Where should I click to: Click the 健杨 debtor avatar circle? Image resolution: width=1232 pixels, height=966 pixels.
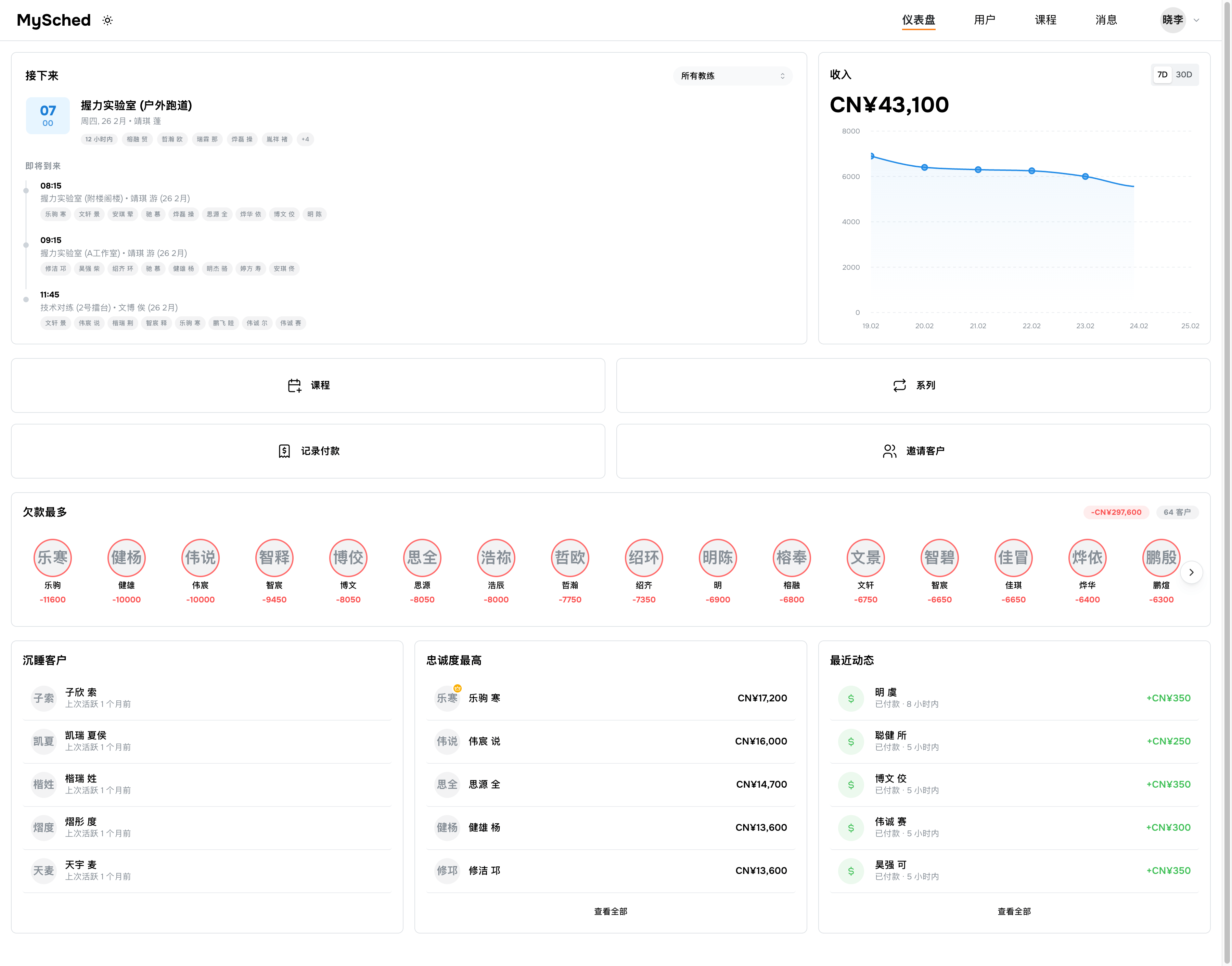[126, 558]
